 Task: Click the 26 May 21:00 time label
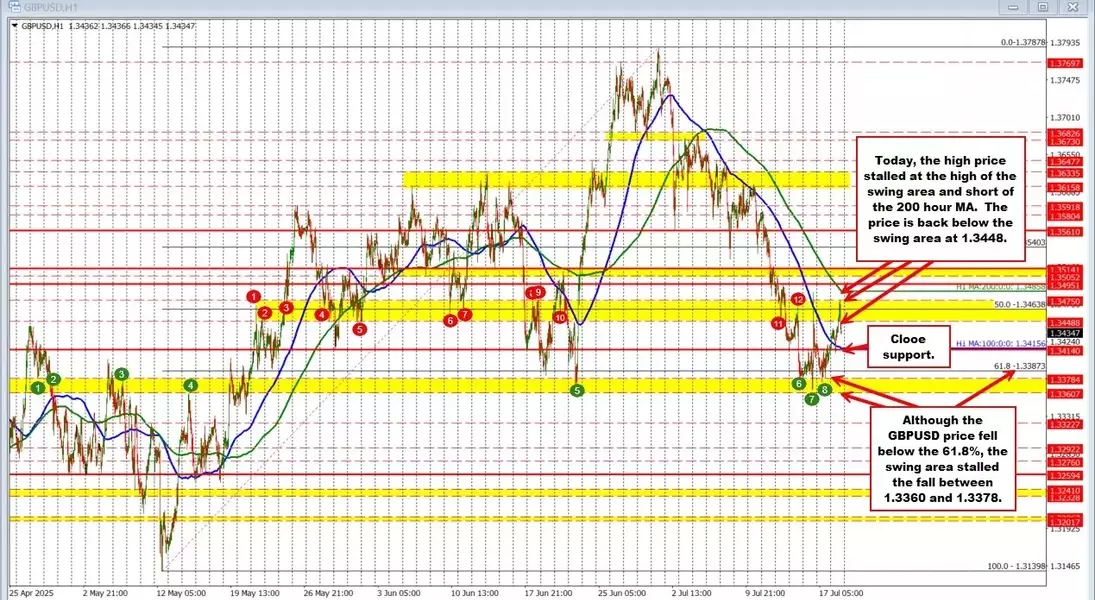330,593
